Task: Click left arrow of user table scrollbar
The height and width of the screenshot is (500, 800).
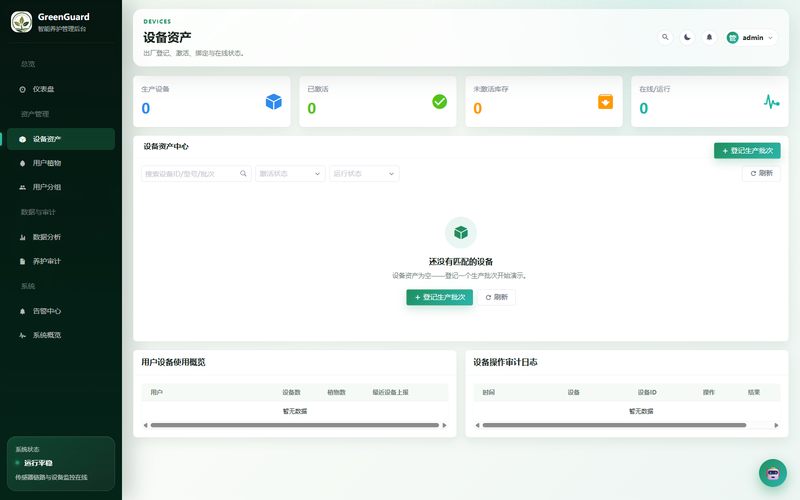Action: coord(145,425)
